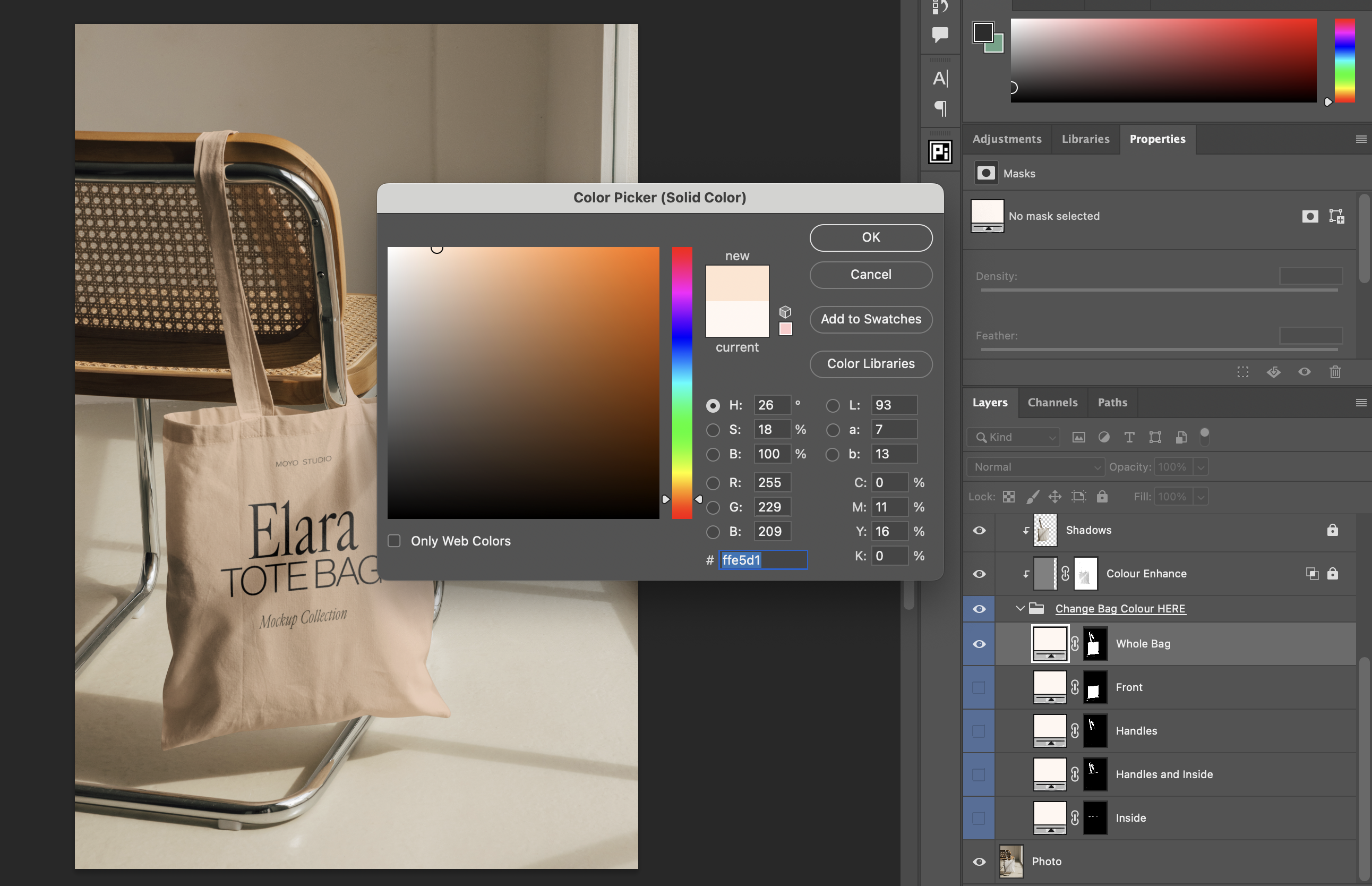
Task: Hide the Shadows layer
Action: click(979, 531)
